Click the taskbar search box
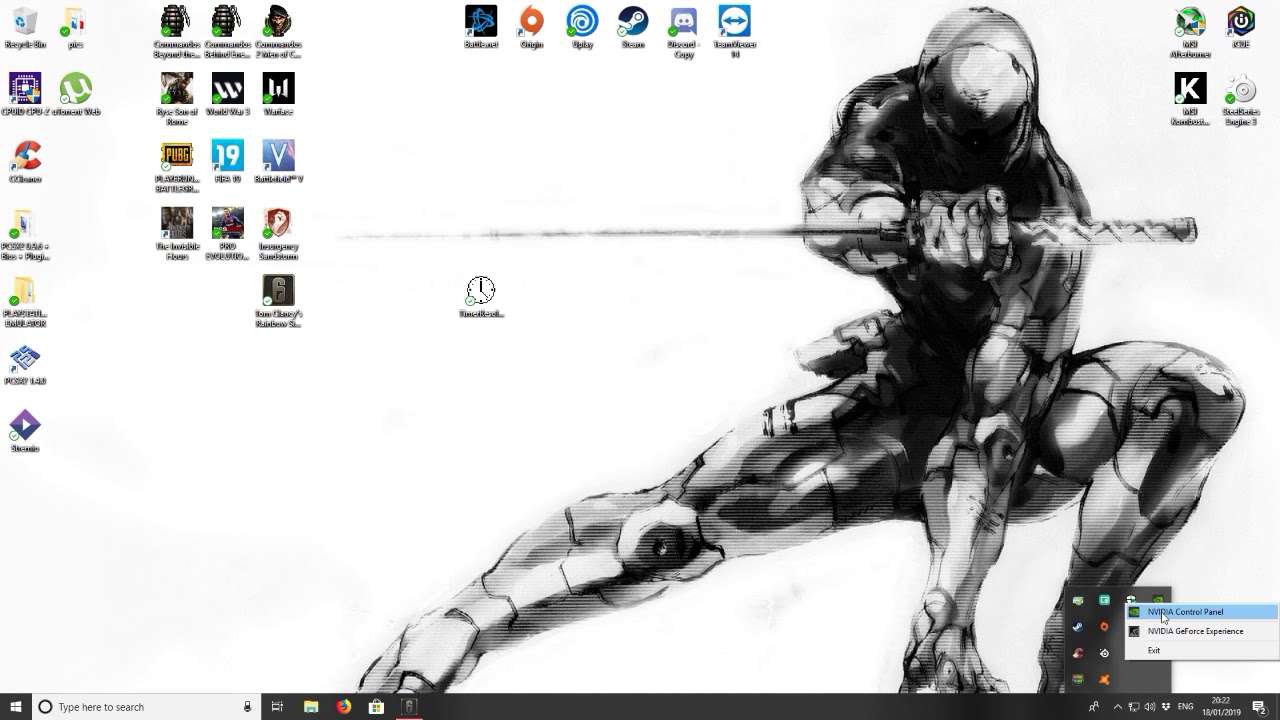The height and width of the screenshot is (720, 1280). pos(146,707)
